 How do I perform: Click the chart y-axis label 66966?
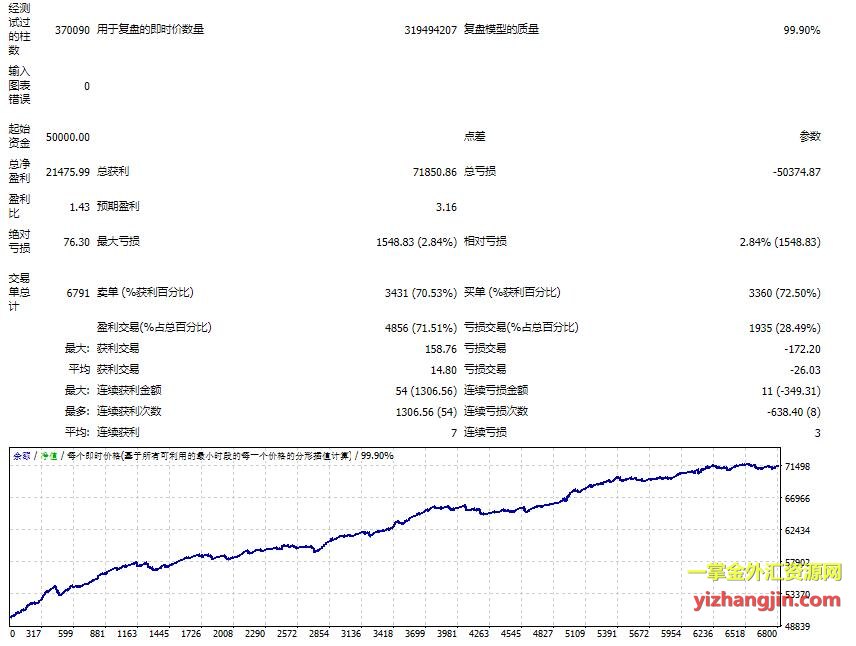tap(797, 499)
